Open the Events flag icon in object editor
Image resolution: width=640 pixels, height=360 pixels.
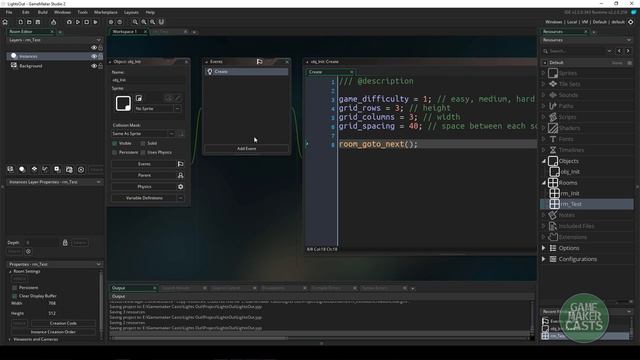click(180, 164)
